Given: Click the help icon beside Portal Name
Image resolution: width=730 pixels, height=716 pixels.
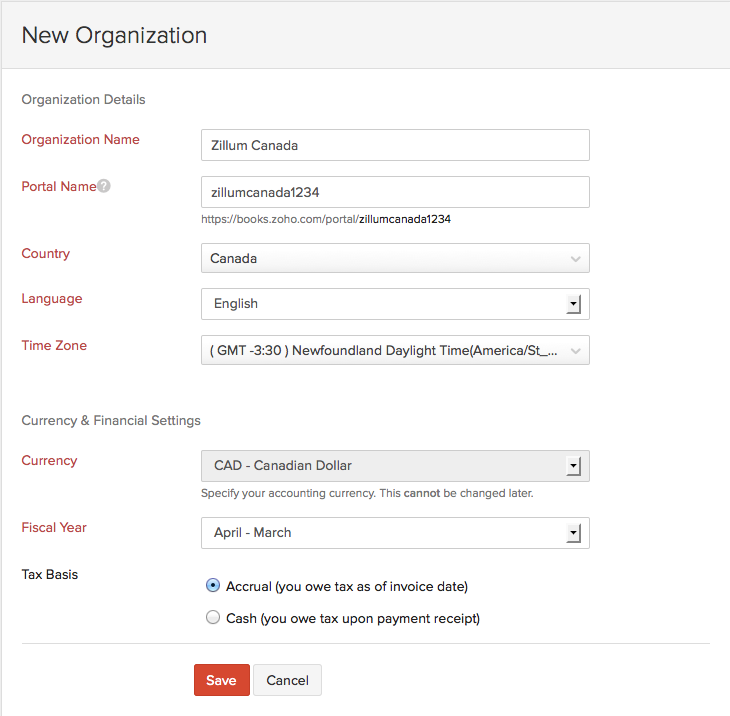Looking at the screenshot, I should click(104, 186).
